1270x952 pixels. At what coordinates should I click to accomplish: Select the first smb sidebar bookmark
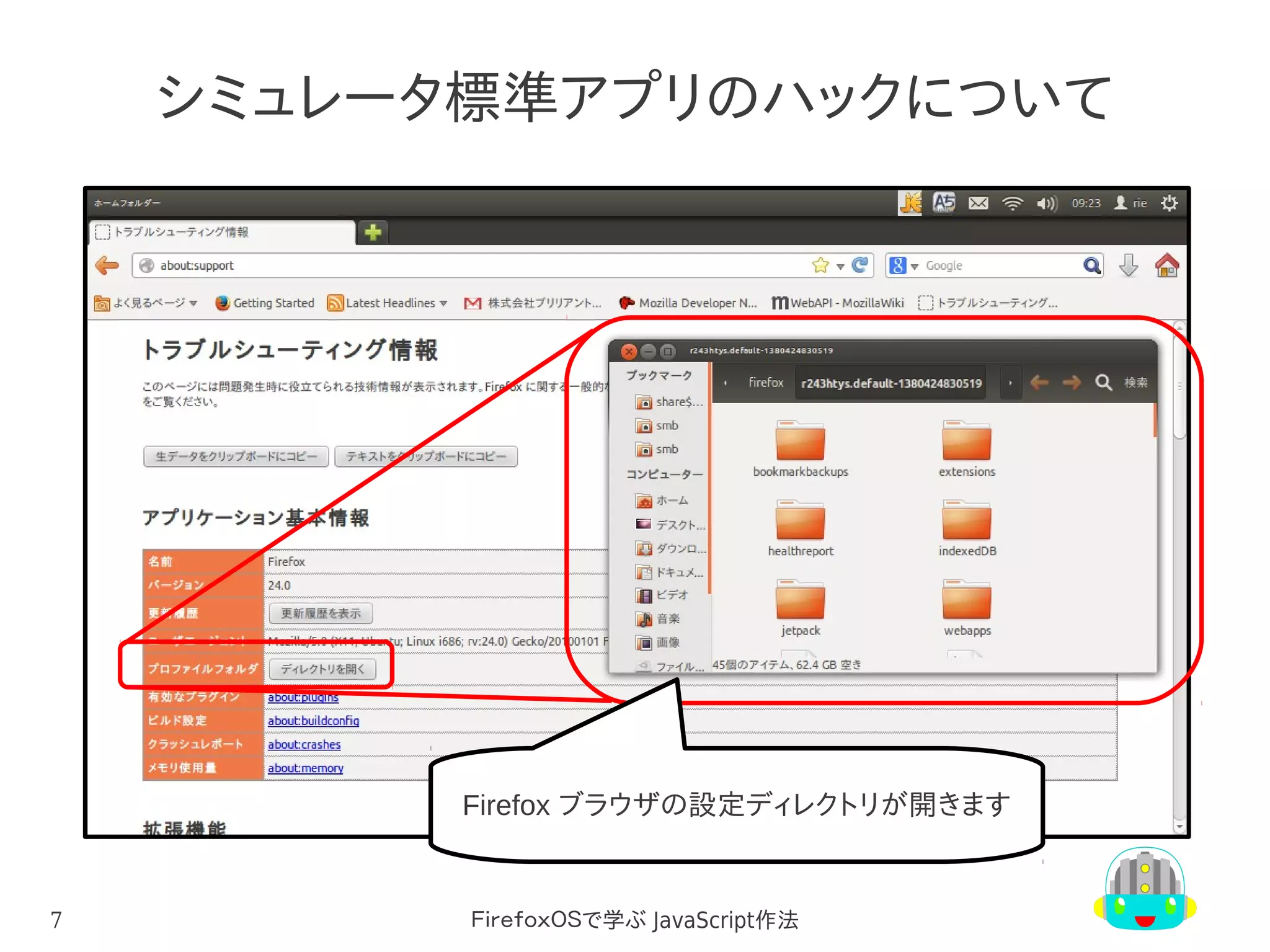click(657, 425)
